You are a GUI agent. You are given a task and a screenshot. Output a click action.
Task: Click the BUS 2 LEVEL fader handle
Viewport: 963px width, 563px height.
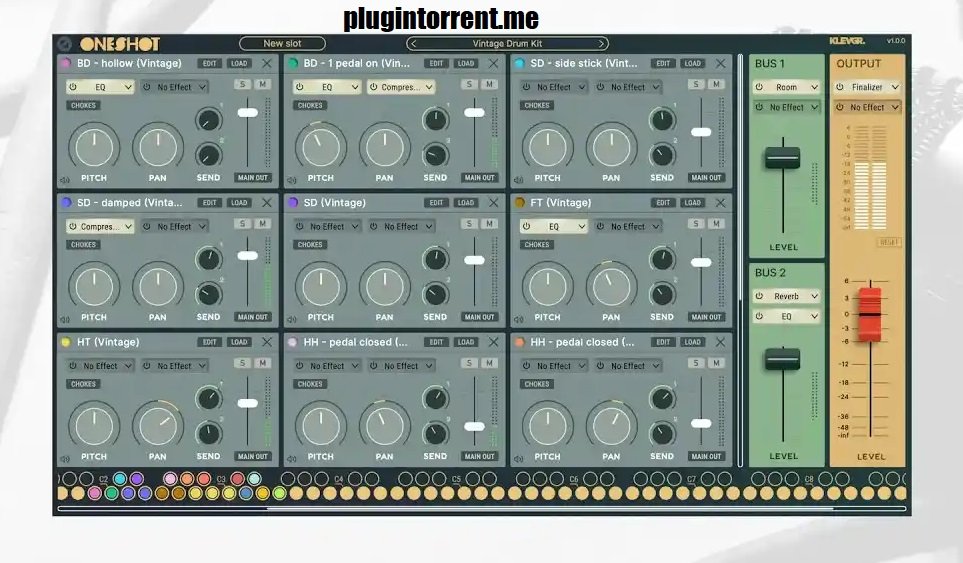click(x=782, y=359)
